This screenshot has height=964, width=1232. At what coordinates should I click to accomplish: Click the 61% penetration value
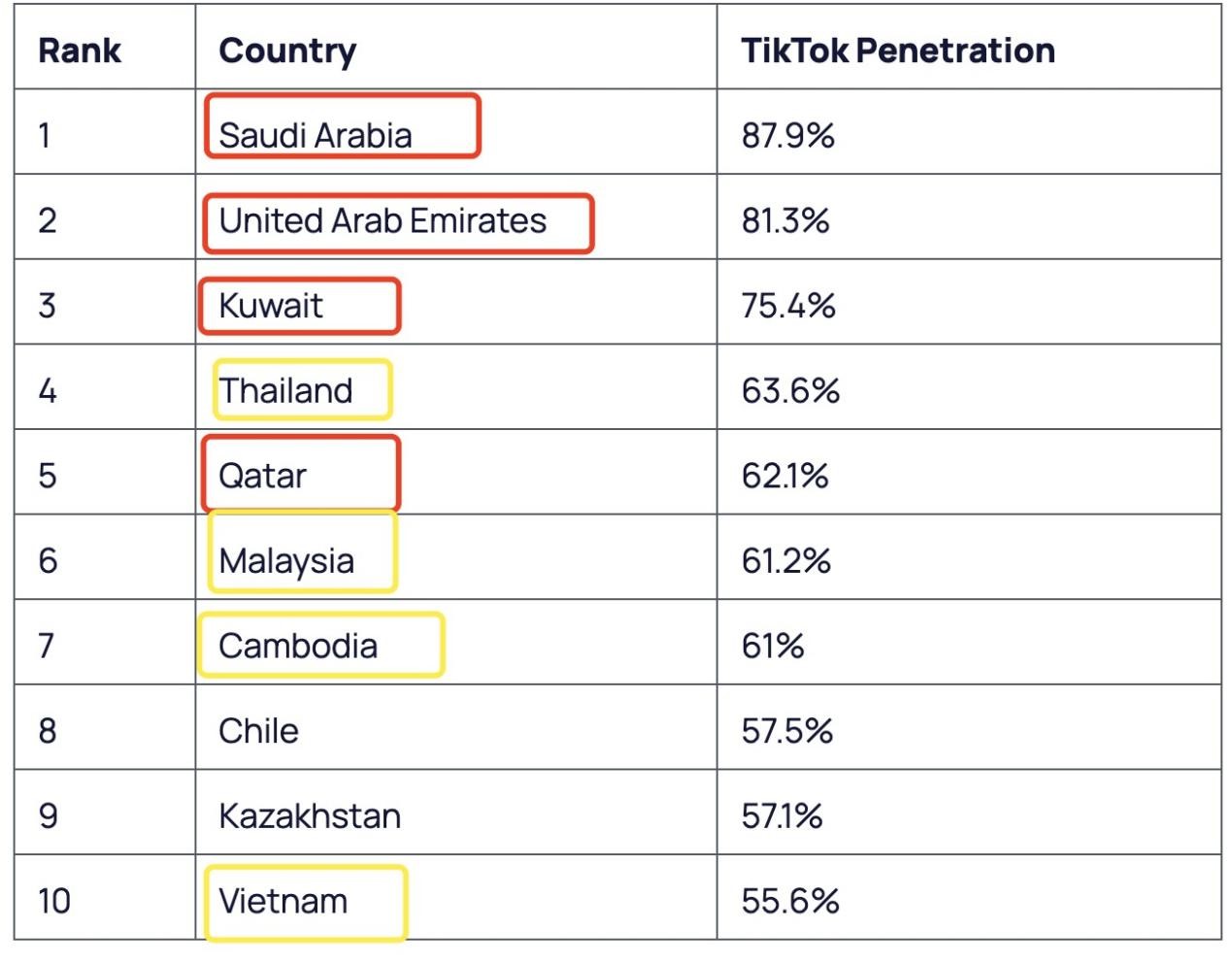point(773,646)
